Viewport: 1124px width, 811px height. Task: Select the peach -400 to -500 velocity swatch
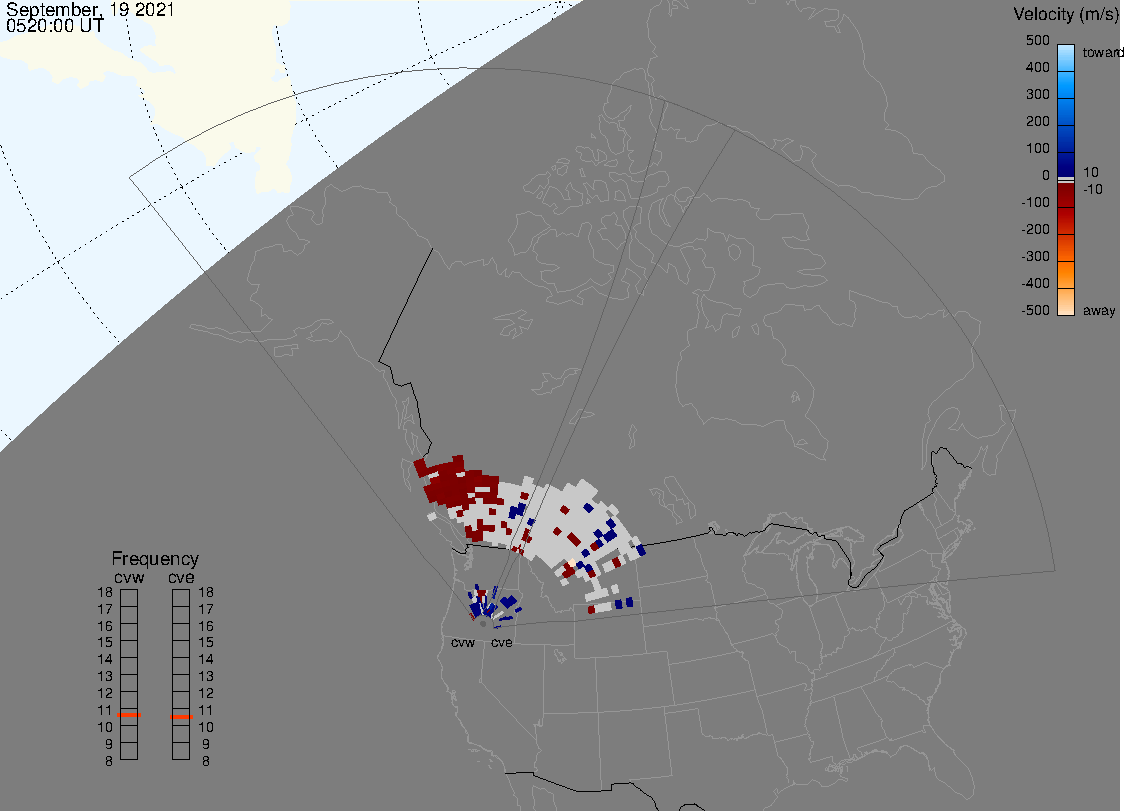pos(1066,302)
